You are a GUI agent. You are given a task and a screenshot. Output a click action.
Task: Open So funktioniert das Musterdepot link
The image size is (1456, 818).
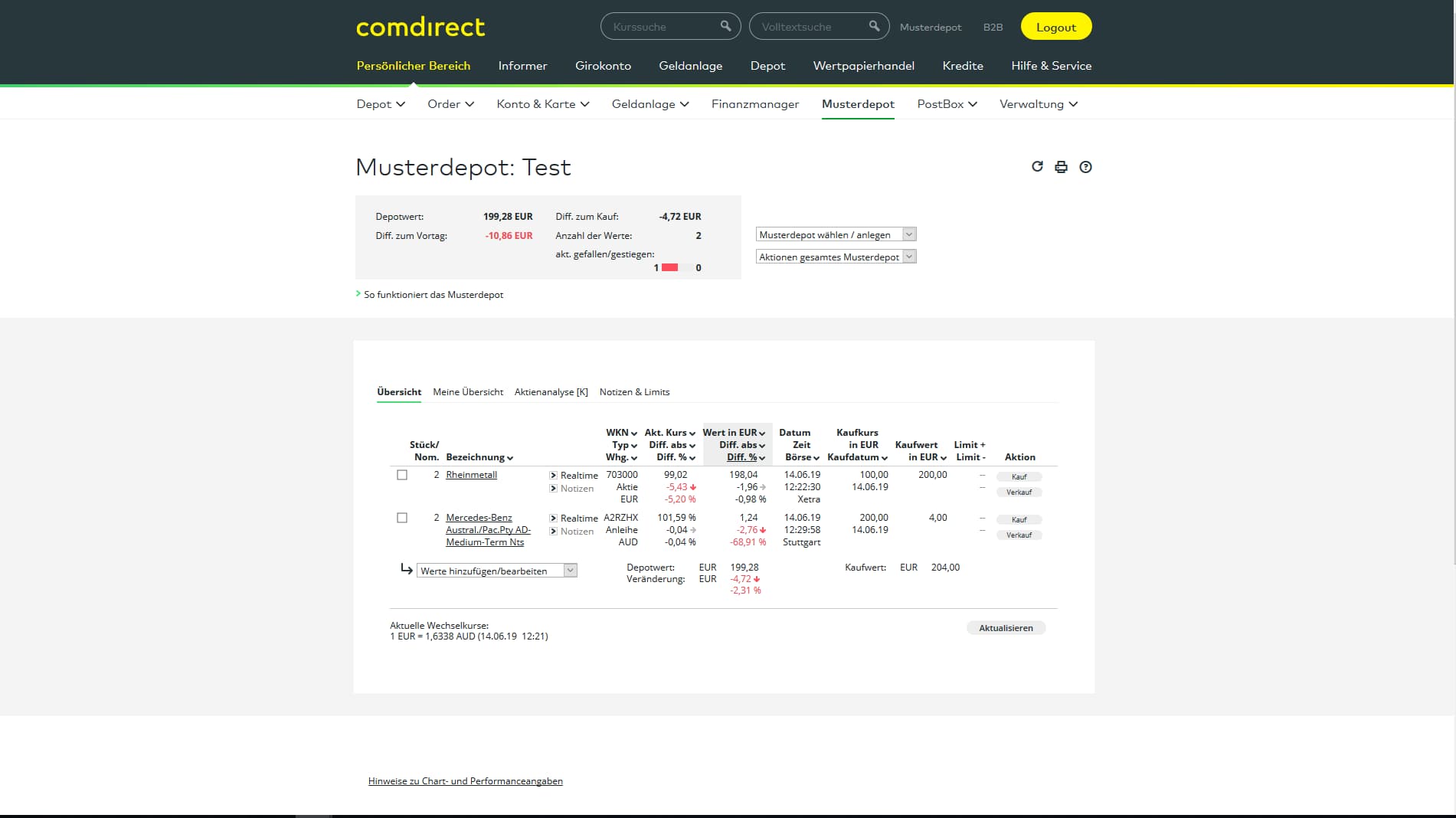pos(434,295)
